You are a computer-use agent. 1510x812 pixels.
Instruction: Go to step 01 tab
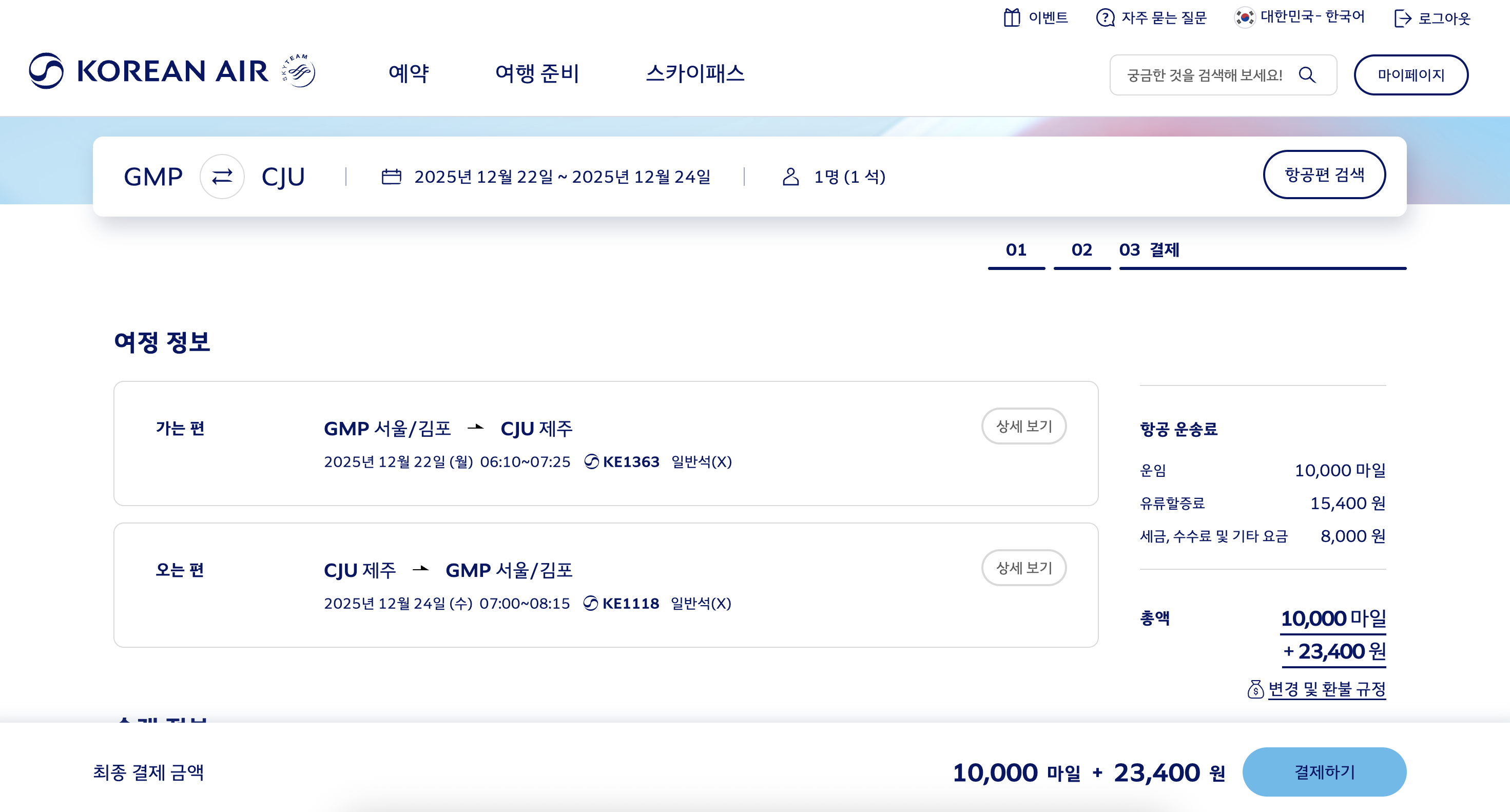point(1016,250)
